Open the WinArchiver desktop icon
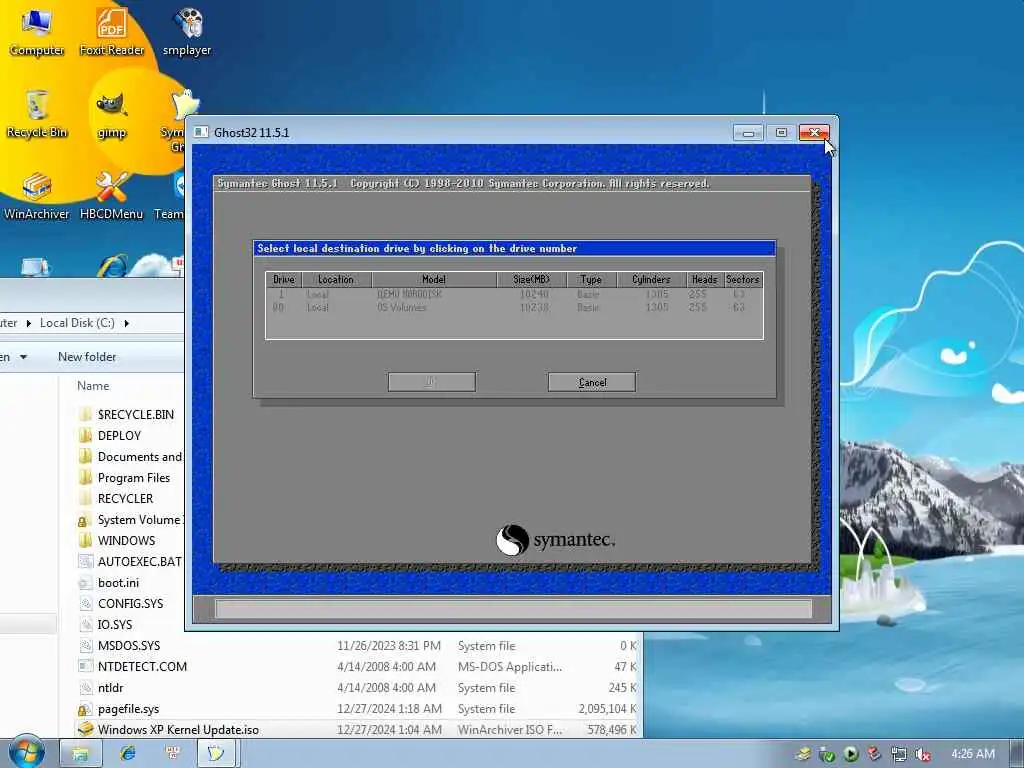 coord(37,195)
